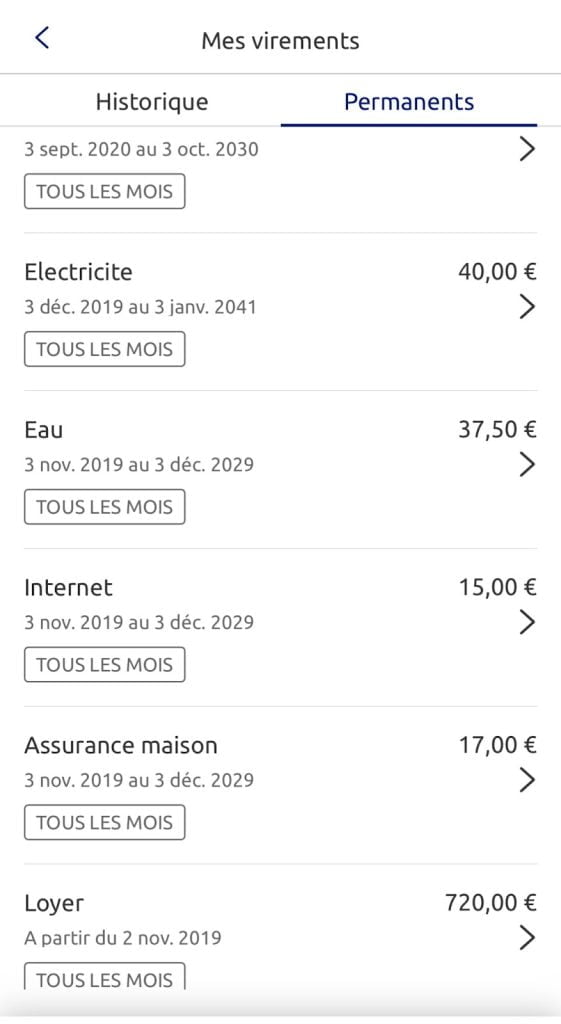This screenshot has width=561, height=1024.
Task: Open chevron beside the 3 sept. 2020 transfer
Action: click(526, 149)
